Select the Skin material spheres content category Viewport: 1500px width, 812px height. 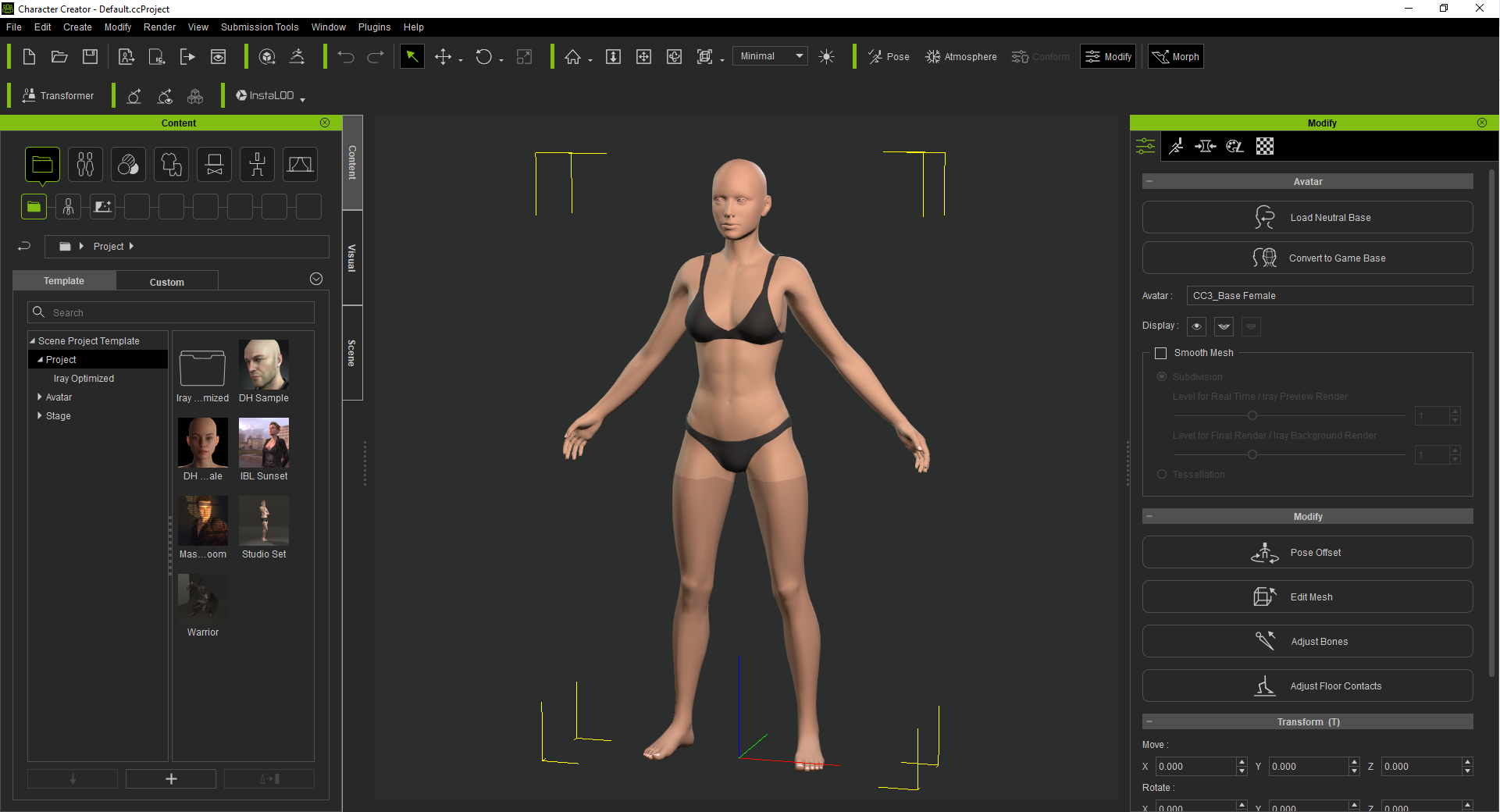(x=128, y=165)
